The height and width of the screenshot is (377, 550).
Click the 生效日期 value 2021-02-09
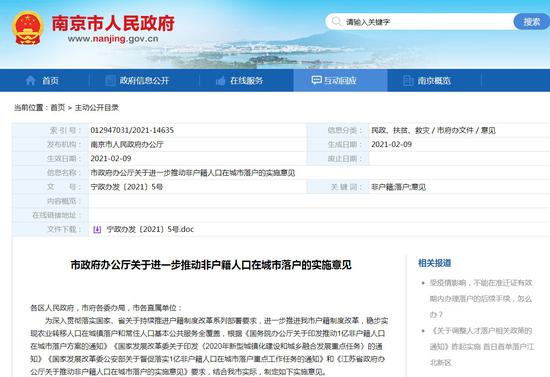[111, 159]
